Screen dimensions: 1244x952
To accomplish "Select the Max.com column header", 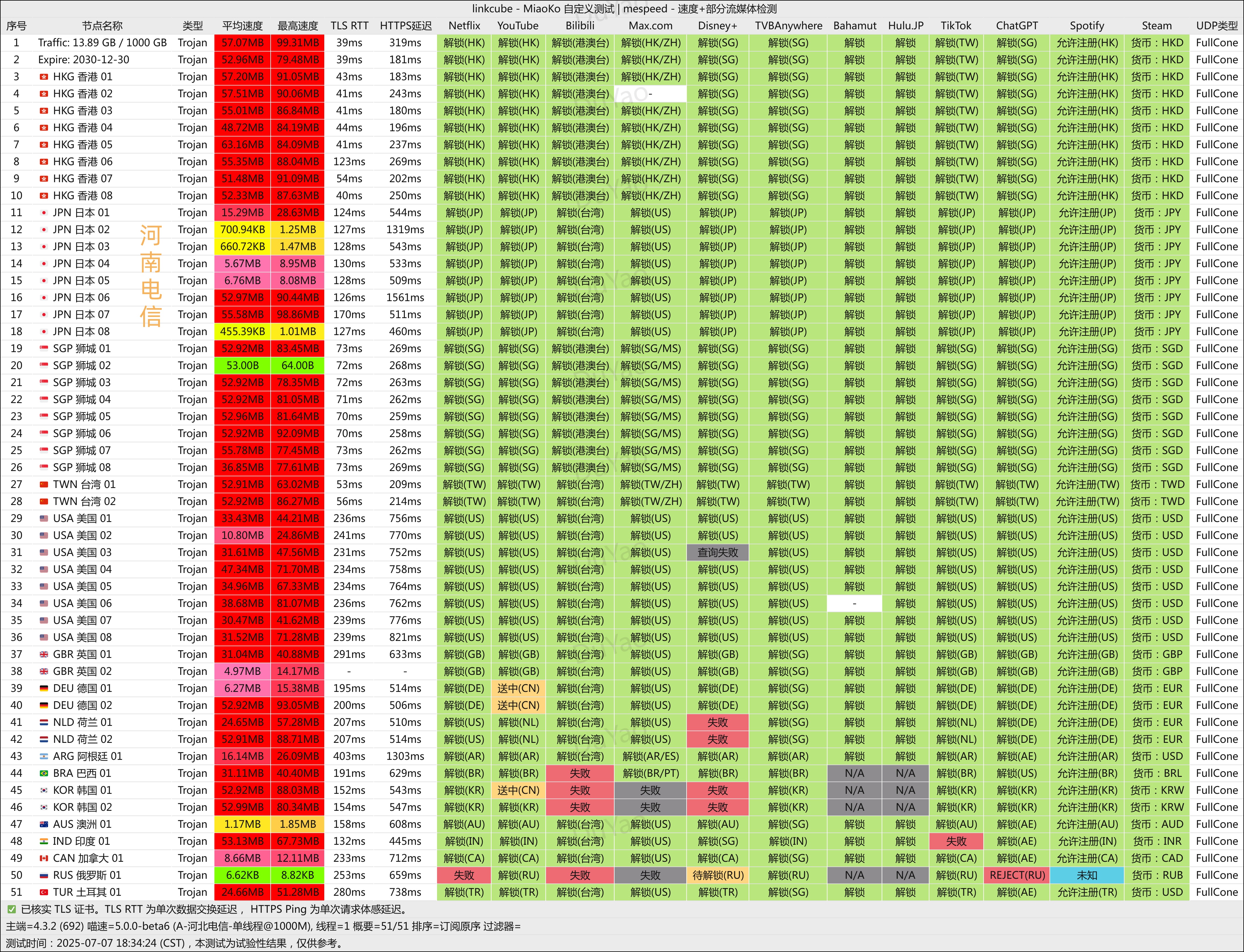I will 650,25.
